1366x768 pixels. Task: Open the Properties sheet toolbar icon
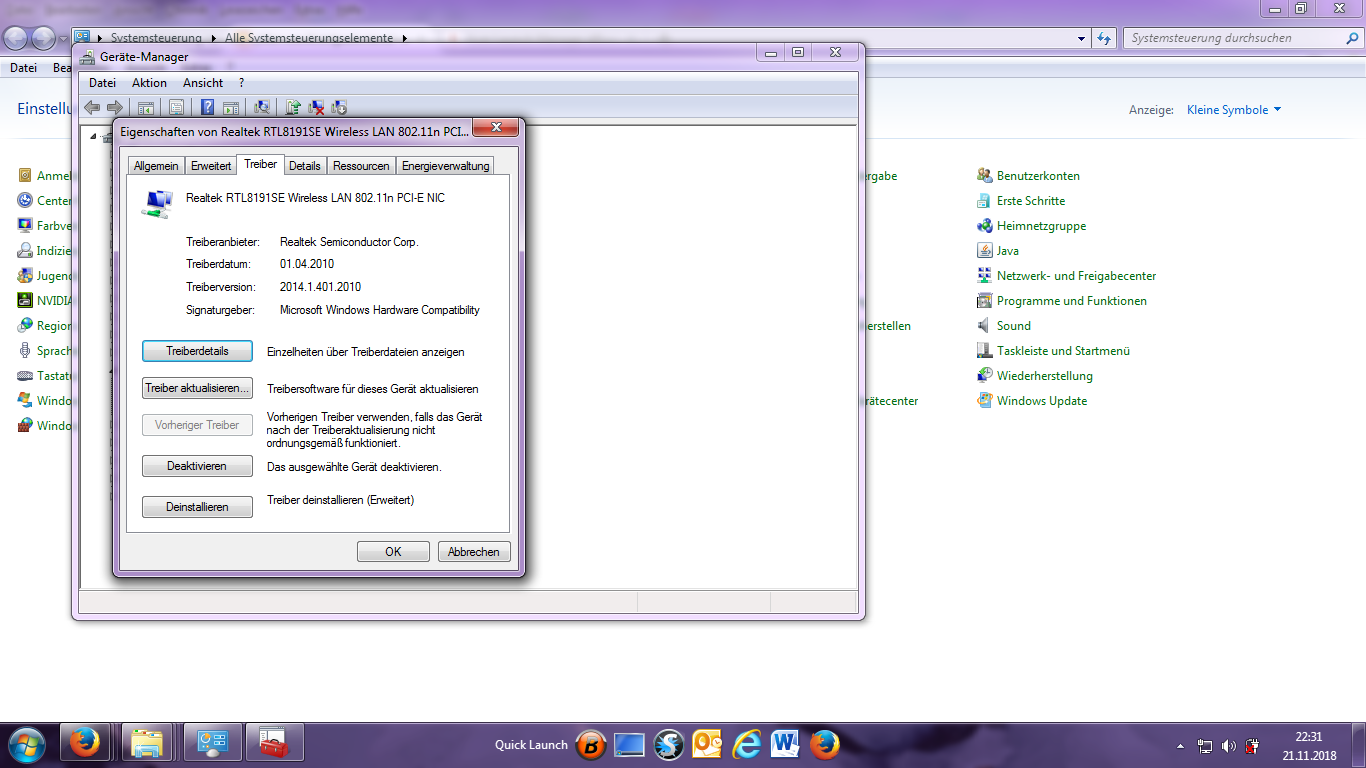pyautogui.click(x=177, y=107)
